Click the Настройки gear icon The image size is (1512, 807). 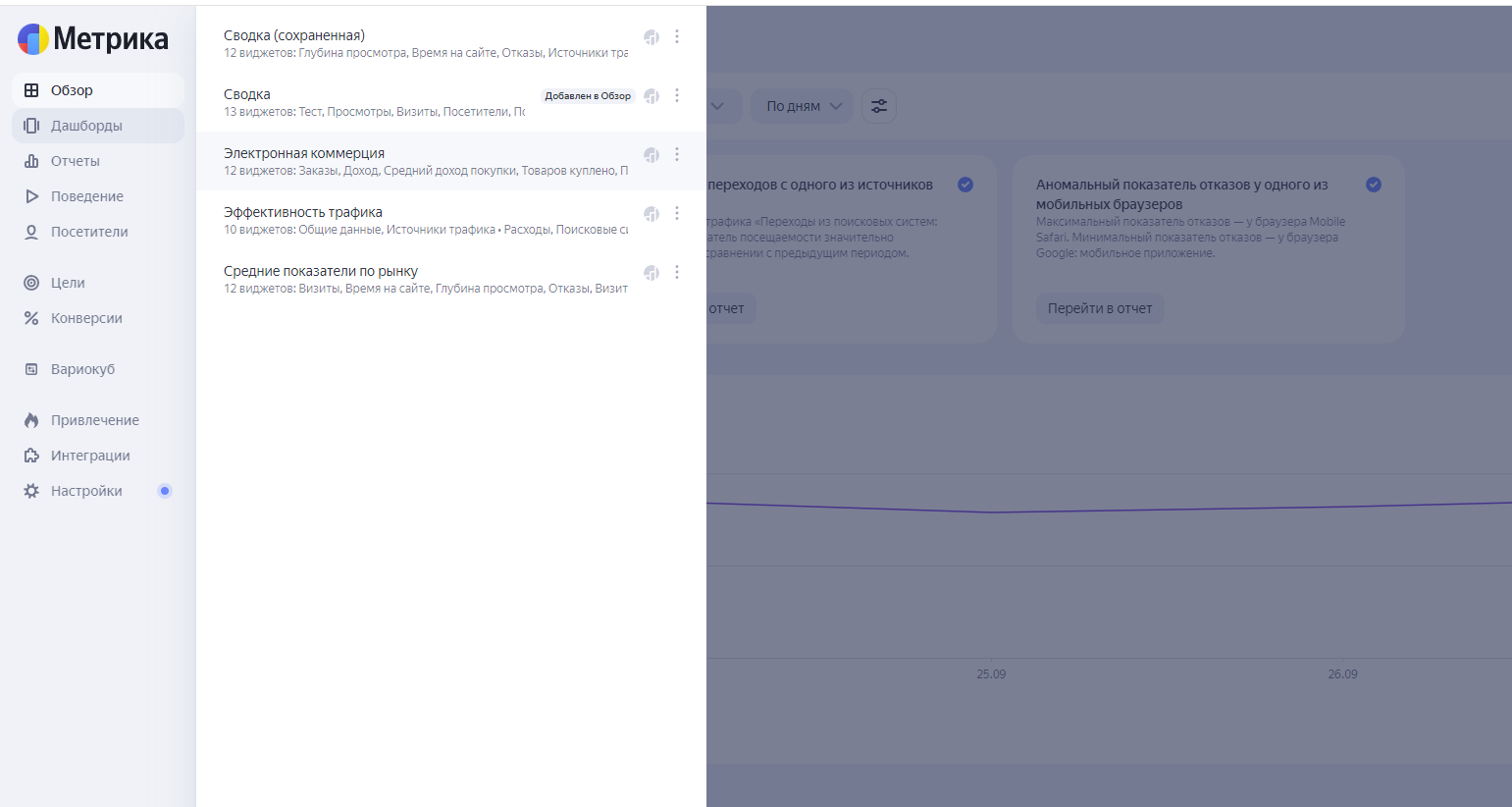pyautogui.click(x=31, y=491)
